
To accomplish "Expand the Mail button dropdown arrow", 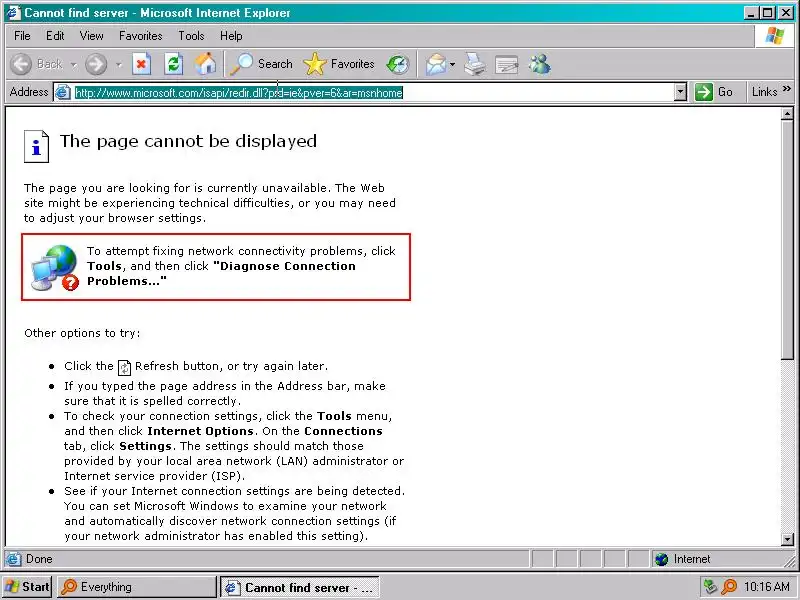I will 453,65.
